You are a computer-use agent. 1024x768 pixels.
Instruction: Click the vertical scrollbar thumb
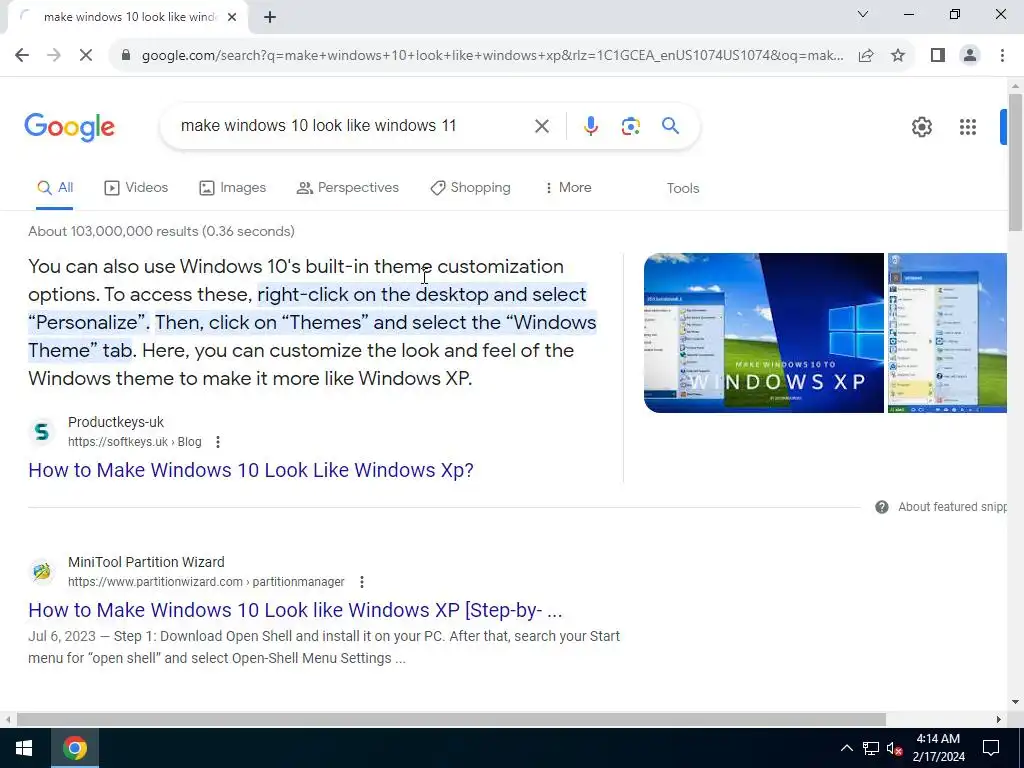coord(1015,162)
